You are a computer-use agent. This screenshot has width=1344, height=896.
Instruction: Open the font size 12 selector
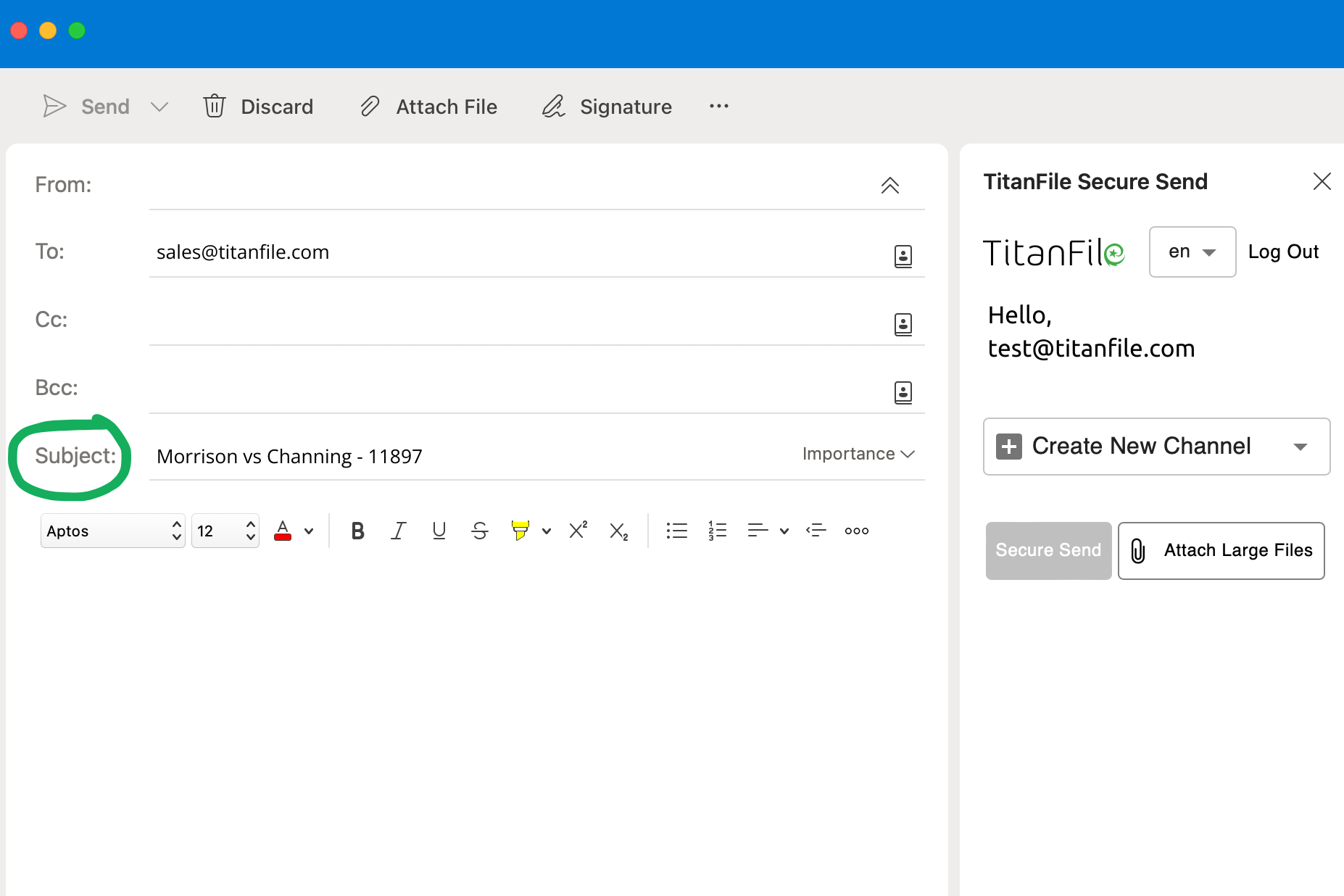(225, 531)
